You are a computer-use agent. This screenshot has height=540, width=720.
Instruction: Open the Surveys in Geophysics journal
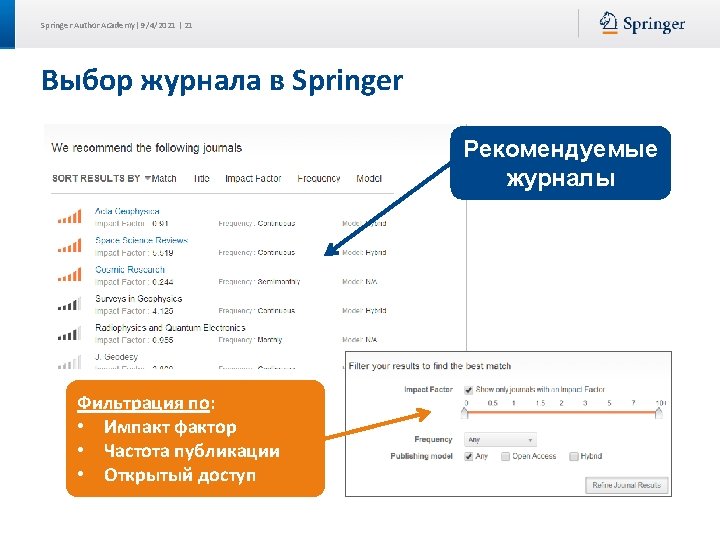tap(138, 298)
